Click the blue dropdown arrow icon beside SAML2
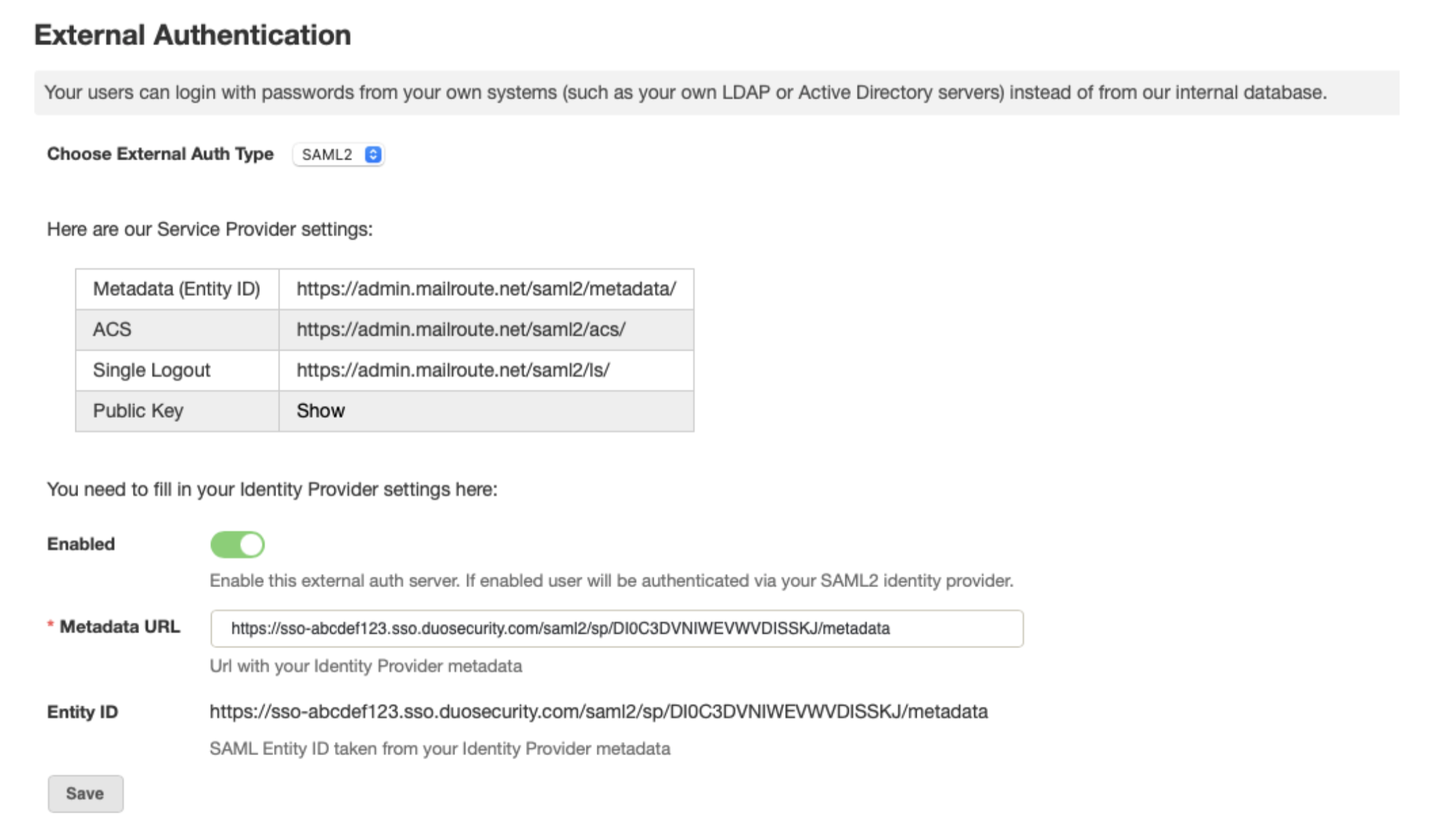This screenshot has width=1436, height=840. [373, 155]
